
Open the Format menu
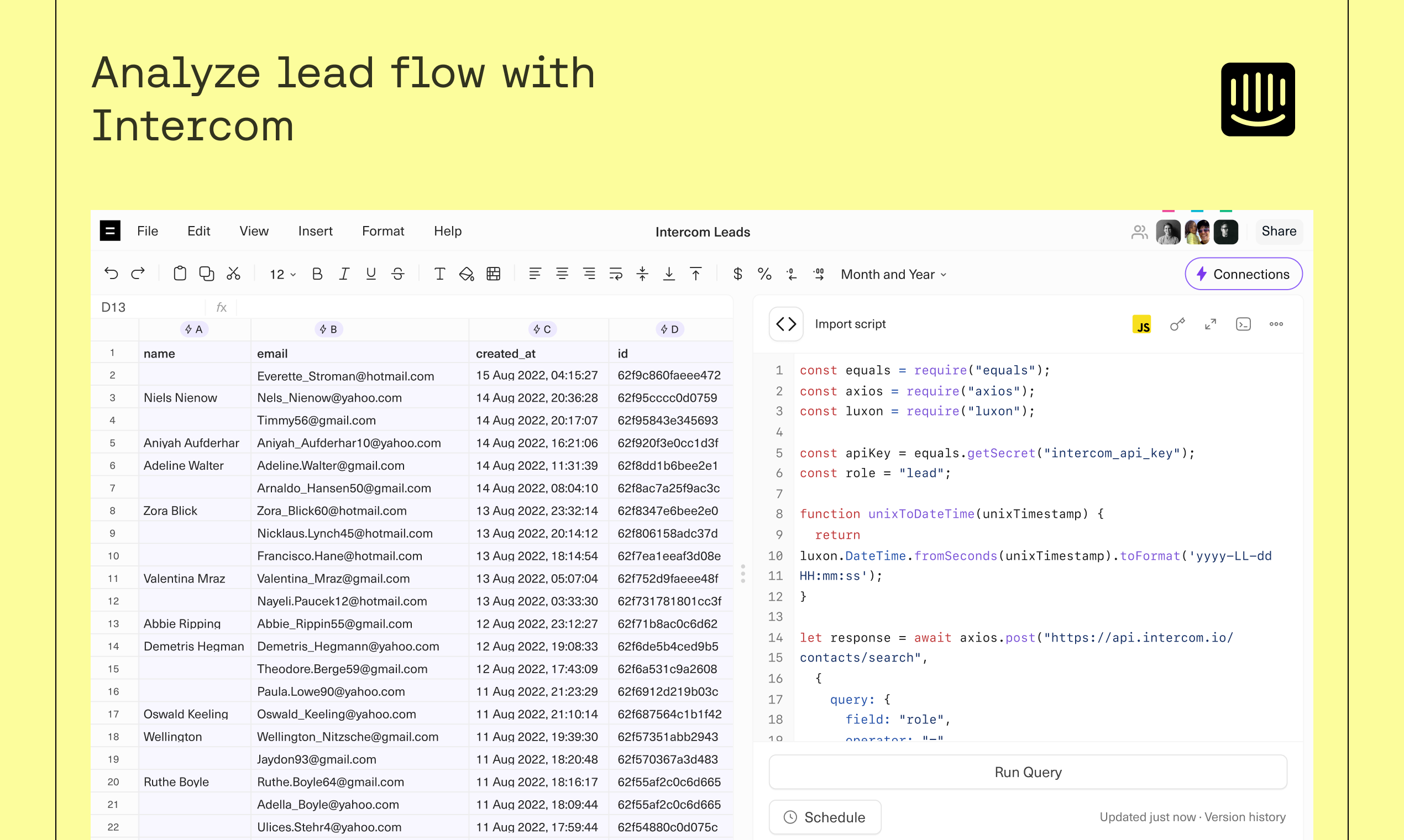click(x=383, y=231)
